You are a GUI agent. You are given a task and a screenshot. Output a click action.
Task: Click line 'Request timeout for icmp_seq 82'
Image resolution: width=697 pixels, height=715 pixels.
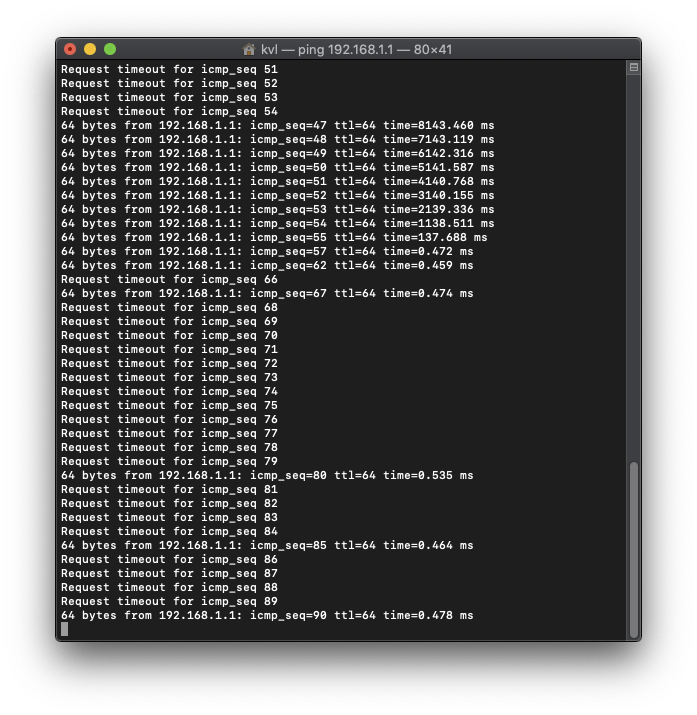[169, 503]
